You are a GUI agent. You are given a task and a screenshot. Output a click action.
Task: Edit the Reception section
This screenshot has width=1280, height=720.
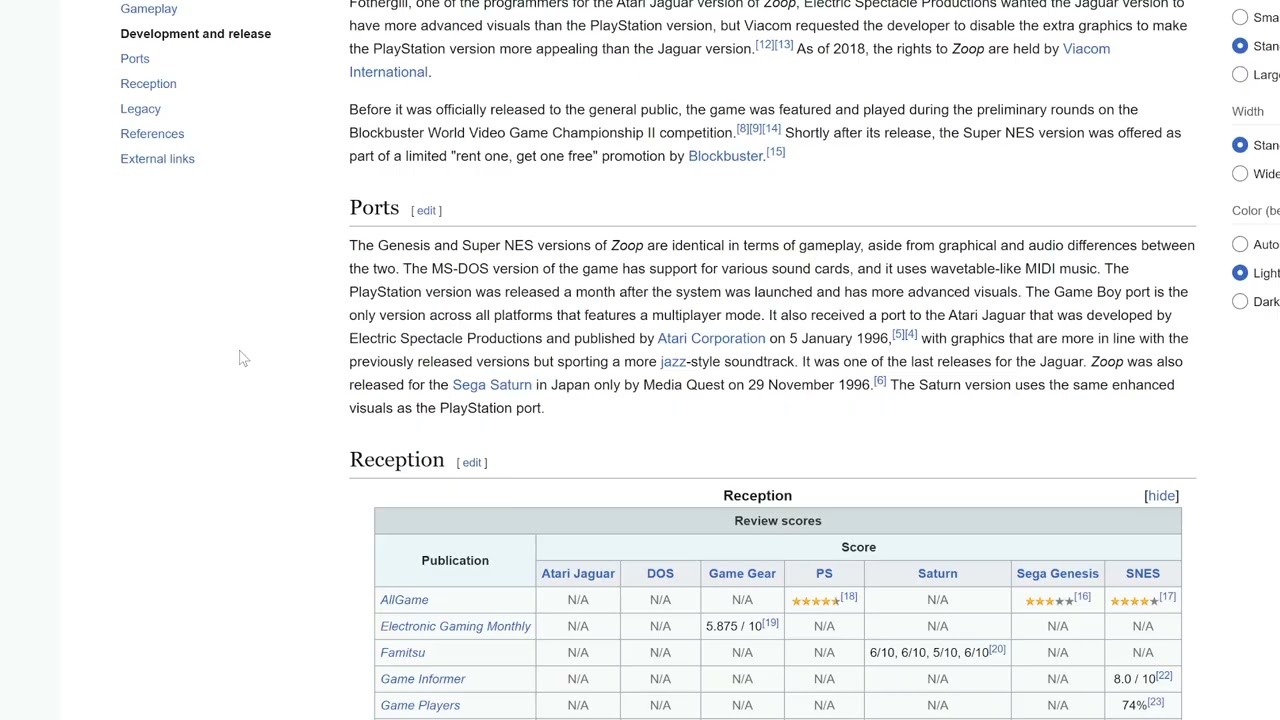(x=472, y=462)
